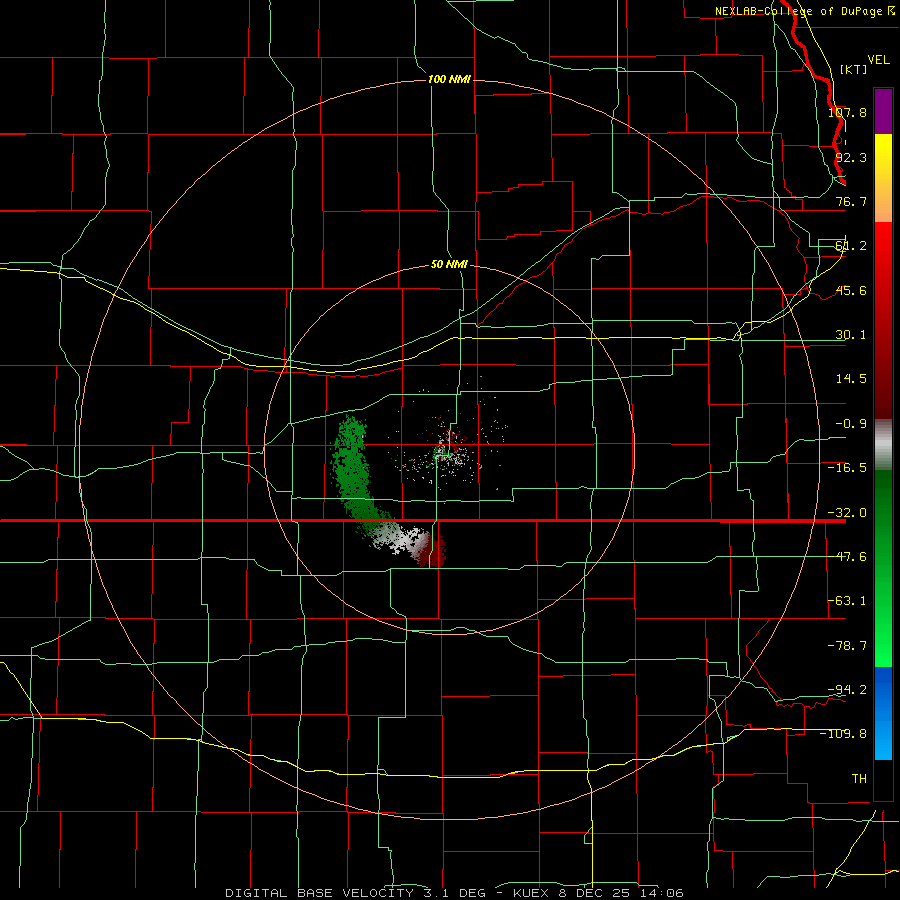Click the radar site at ring center

point(448,449)
